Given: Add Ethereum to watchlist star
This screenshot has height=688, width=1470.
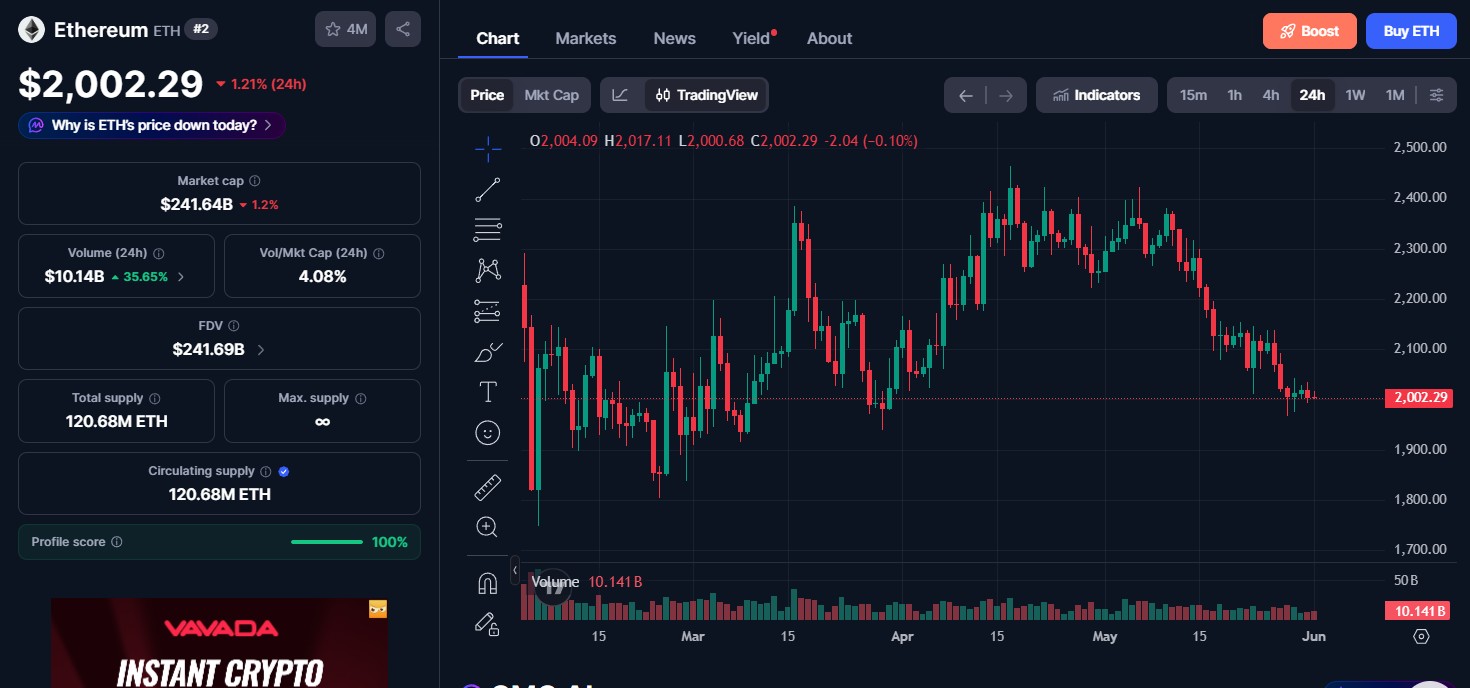Looking at the screenshot, I should coord(345,29).
